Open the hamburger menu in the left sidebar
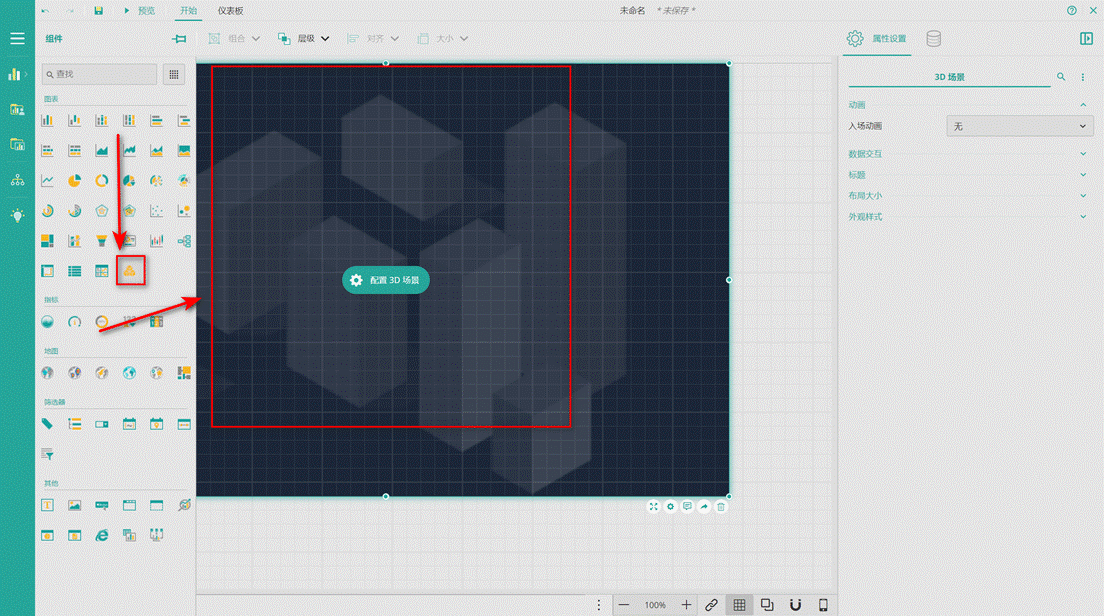This screenshot has width=1104, height=616. click(17, 39)
